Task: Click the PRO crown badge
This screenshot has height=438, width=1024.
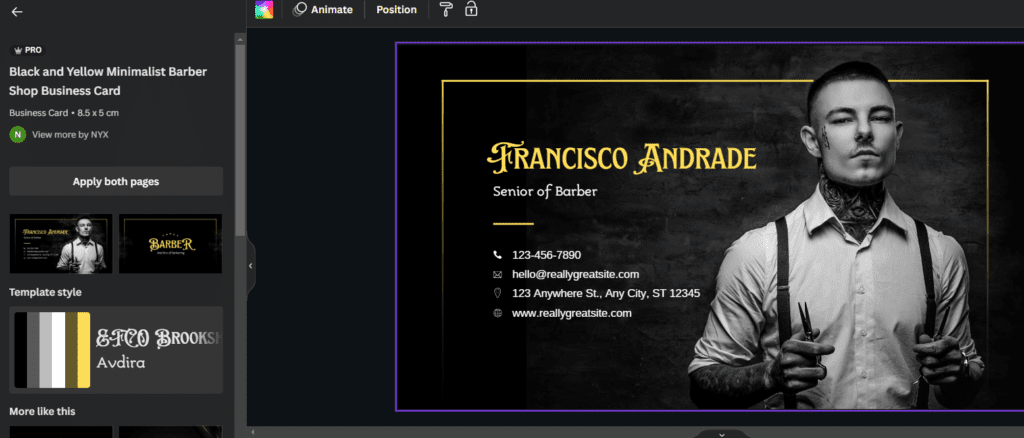Action: (28, 50)
